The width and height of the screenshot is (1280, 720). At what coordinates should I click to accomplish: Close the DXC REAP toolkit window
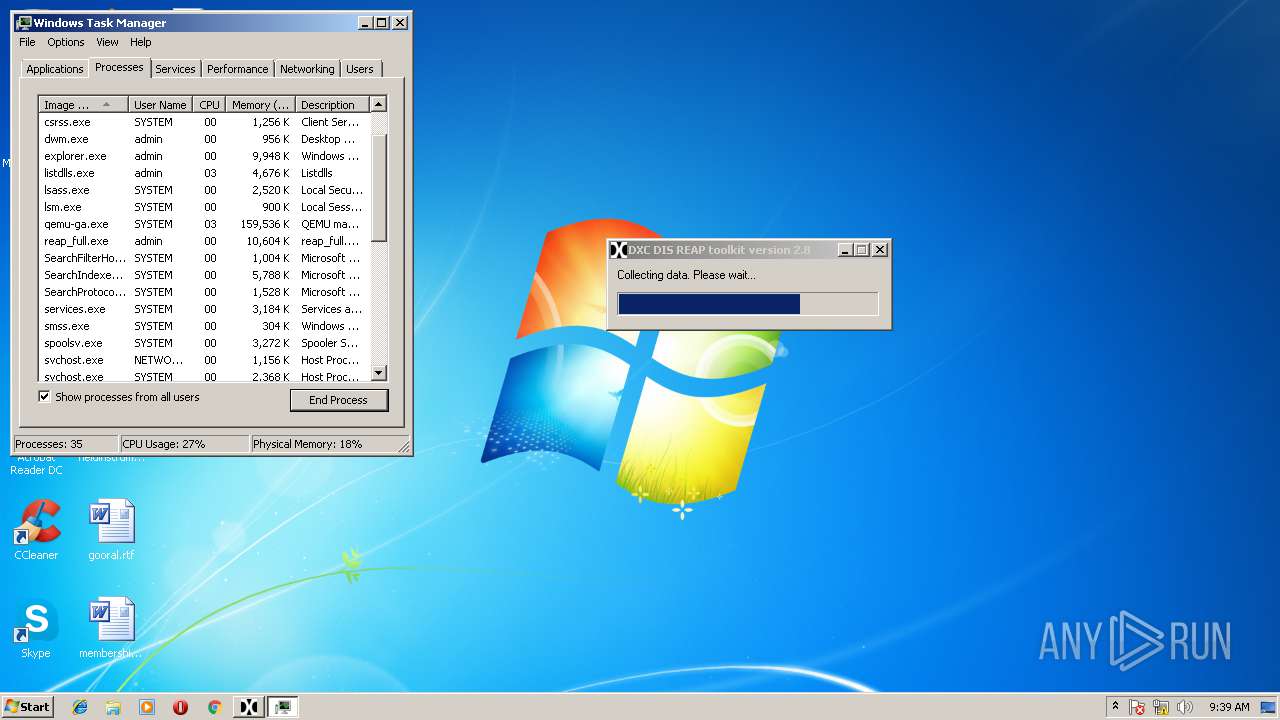[x=880, y=250]
